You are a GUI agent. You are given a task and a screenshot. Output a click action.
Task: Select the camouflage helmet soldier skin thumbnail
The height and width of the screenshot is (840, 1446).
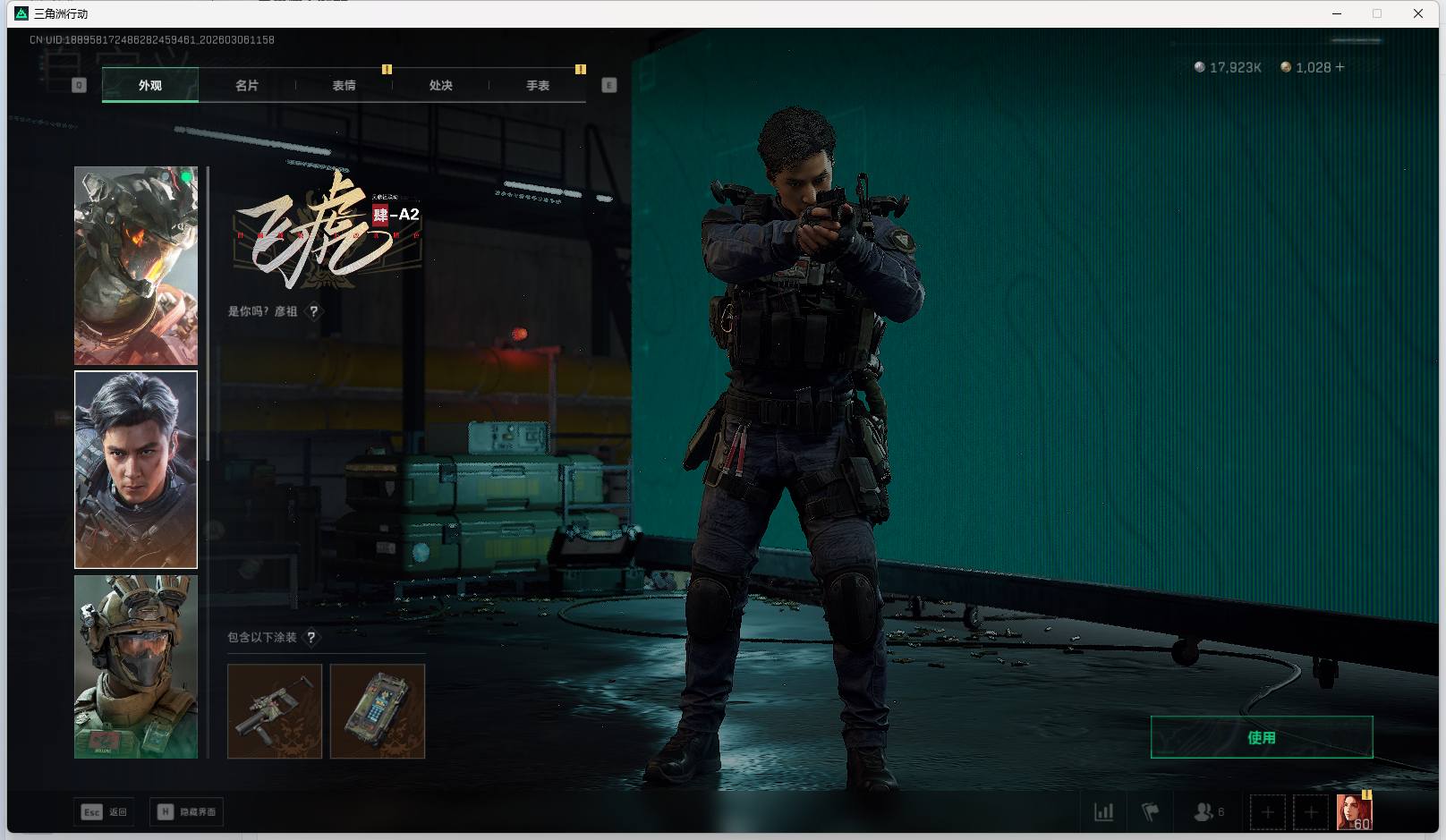(x=136, y=666)
